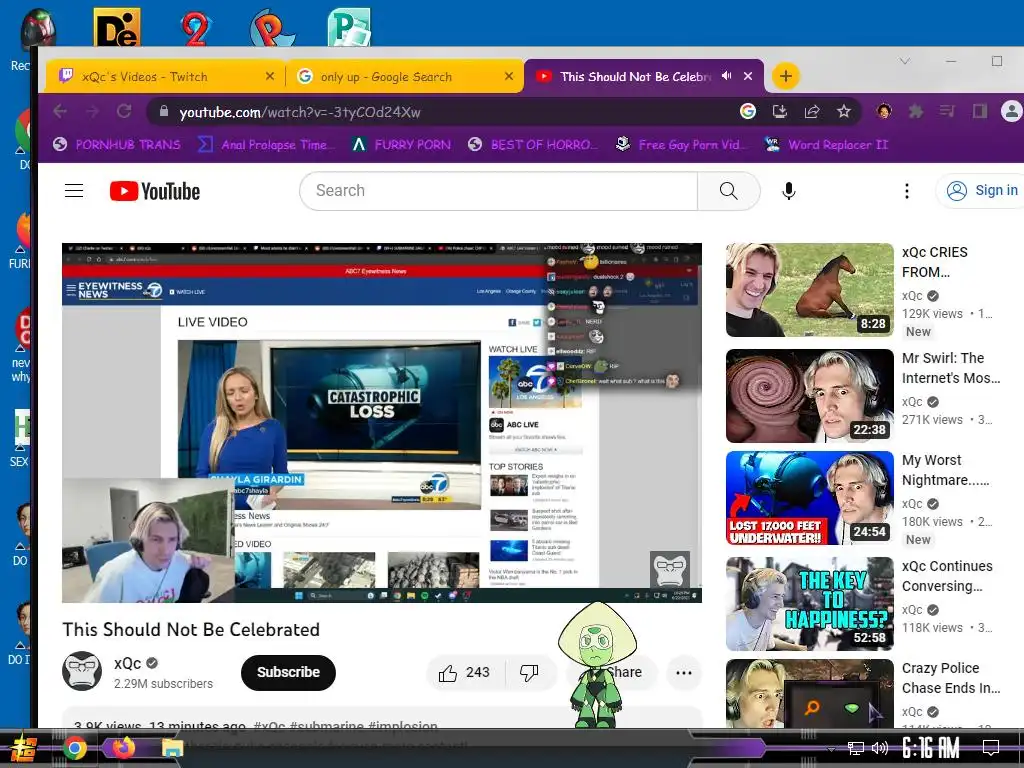The image size is (1024, 768).
Task: Click the video title This Should Not Be Celebrated
Action: click(191, 630)
